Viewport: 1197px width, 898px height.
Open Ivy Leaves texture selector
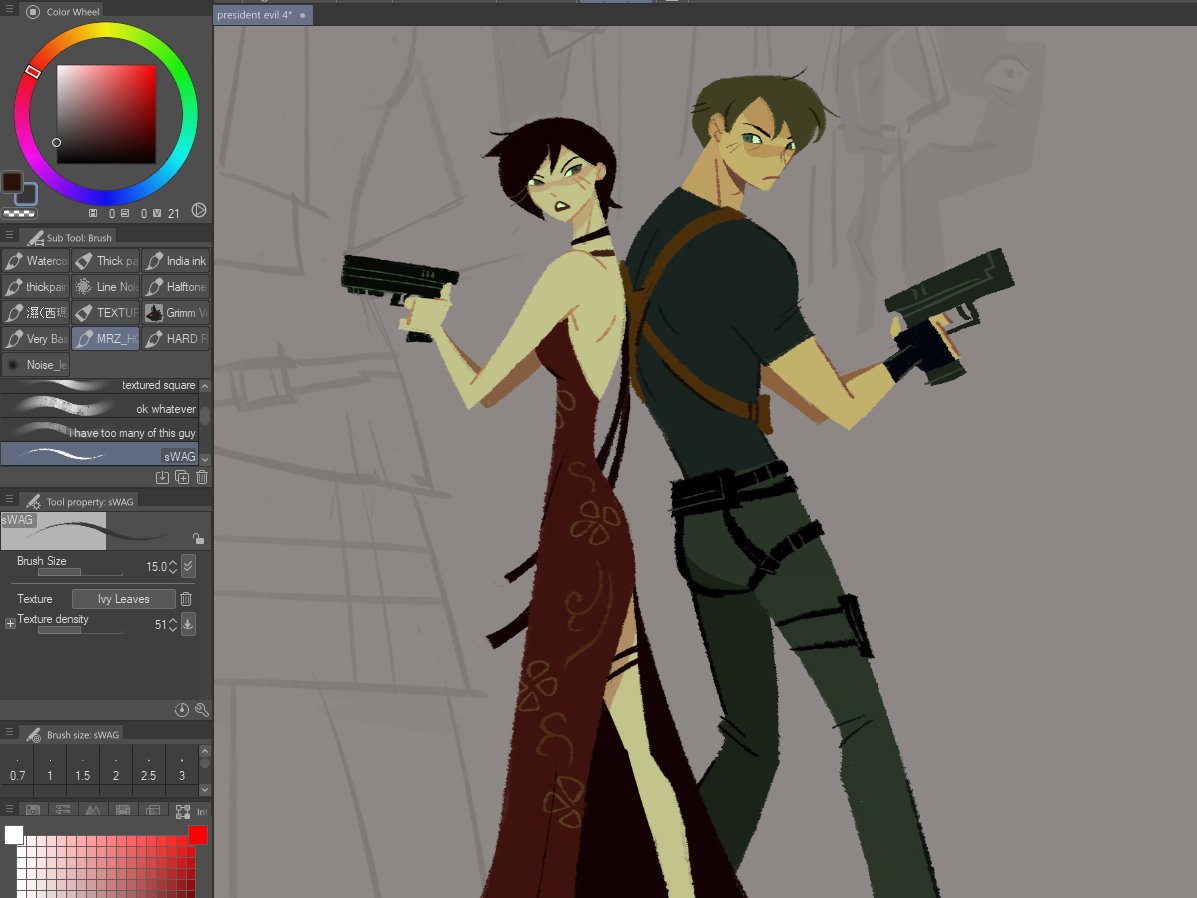tap(124, 599)
